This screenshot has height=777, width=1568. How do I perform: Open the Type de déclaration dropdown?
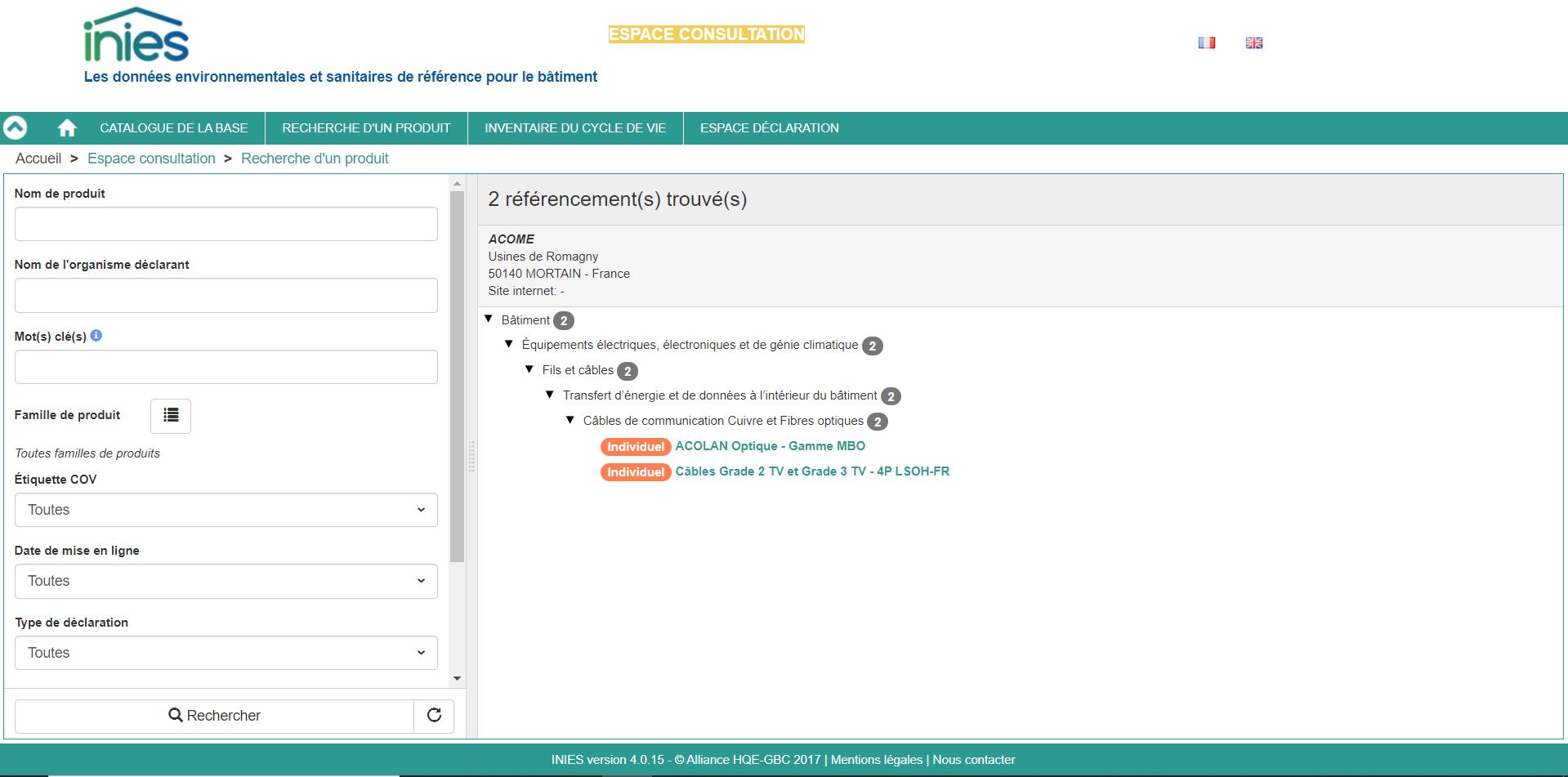[226, 653]
